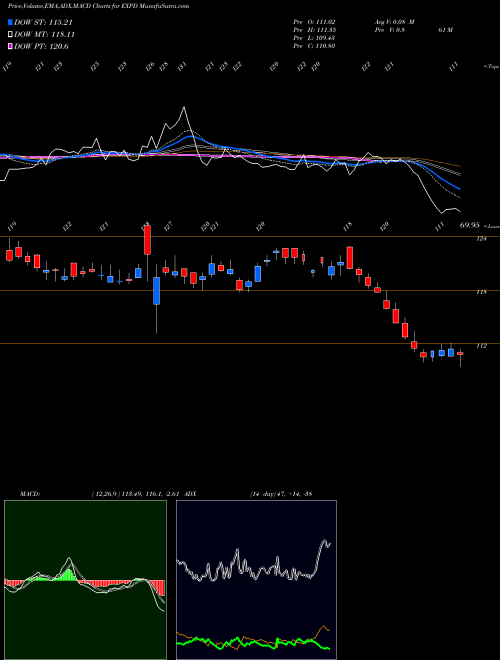This screenshot has height=660, width=500.
Task: Click the large blue candlestick with long lower wick
Action: click(157, 290)
